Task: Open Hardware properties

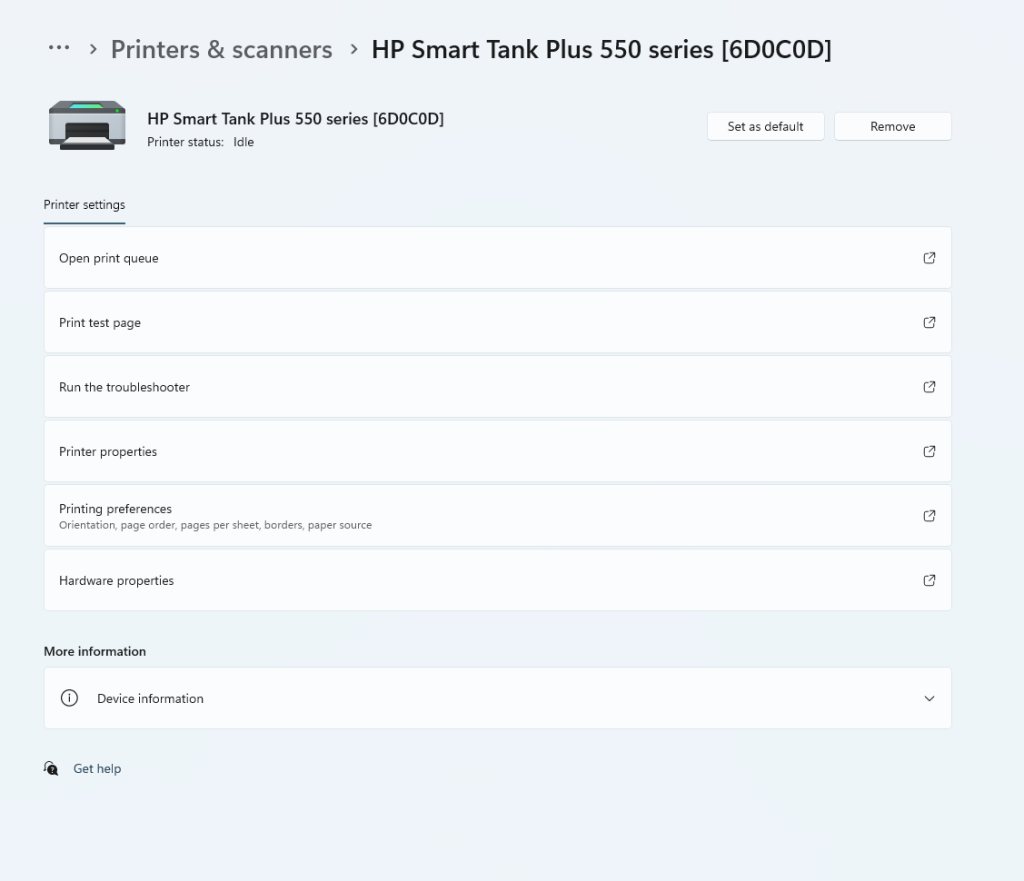Action: (498, 581)
